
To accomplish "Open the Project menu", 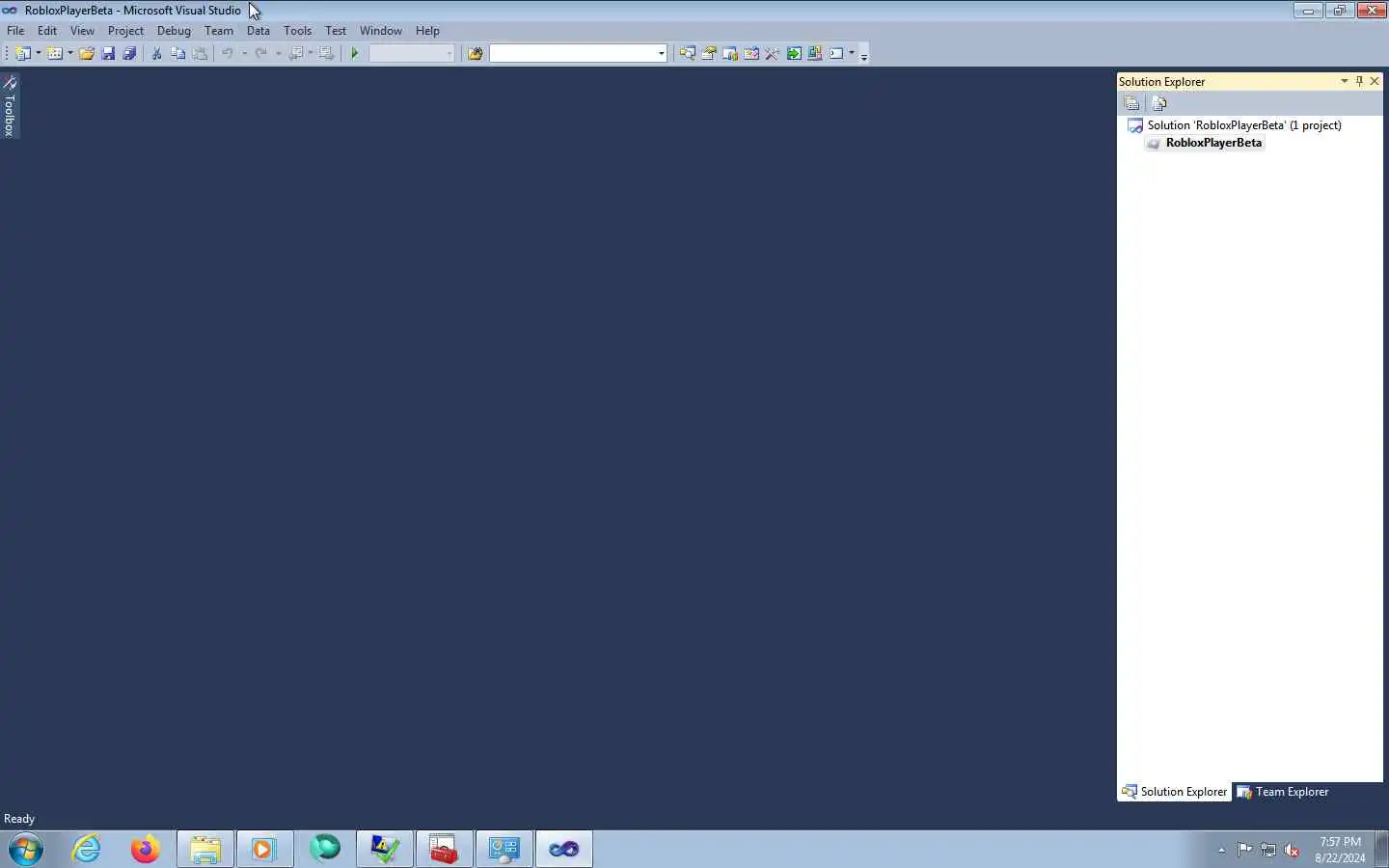I will [125, 31].
